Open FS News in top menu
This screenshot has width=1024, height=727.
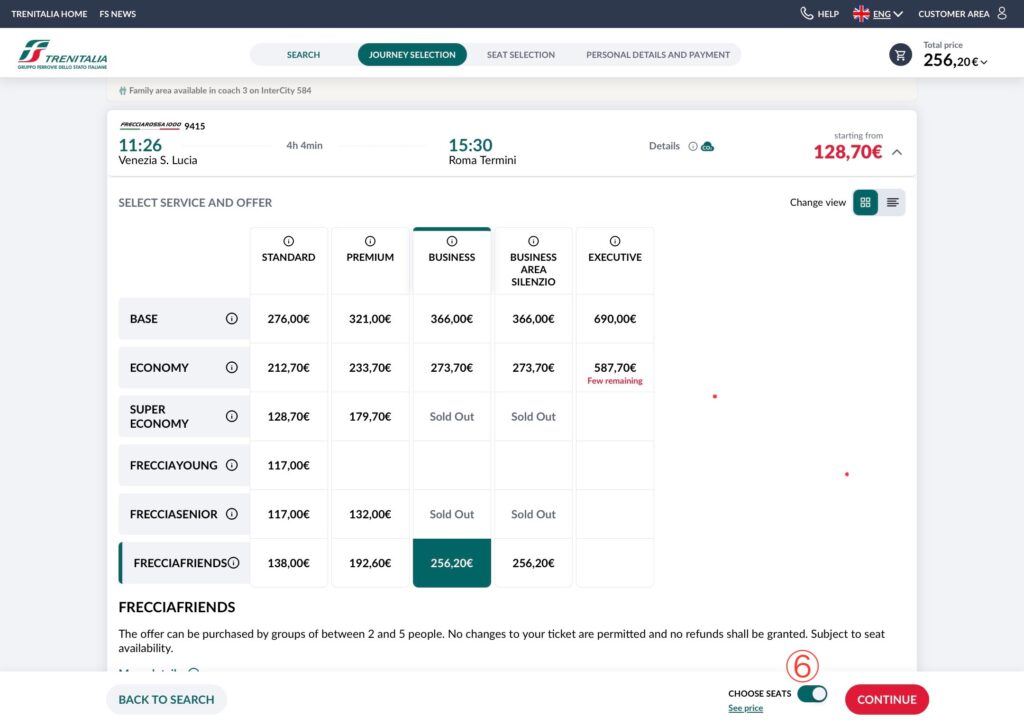(x=118, y=14)
